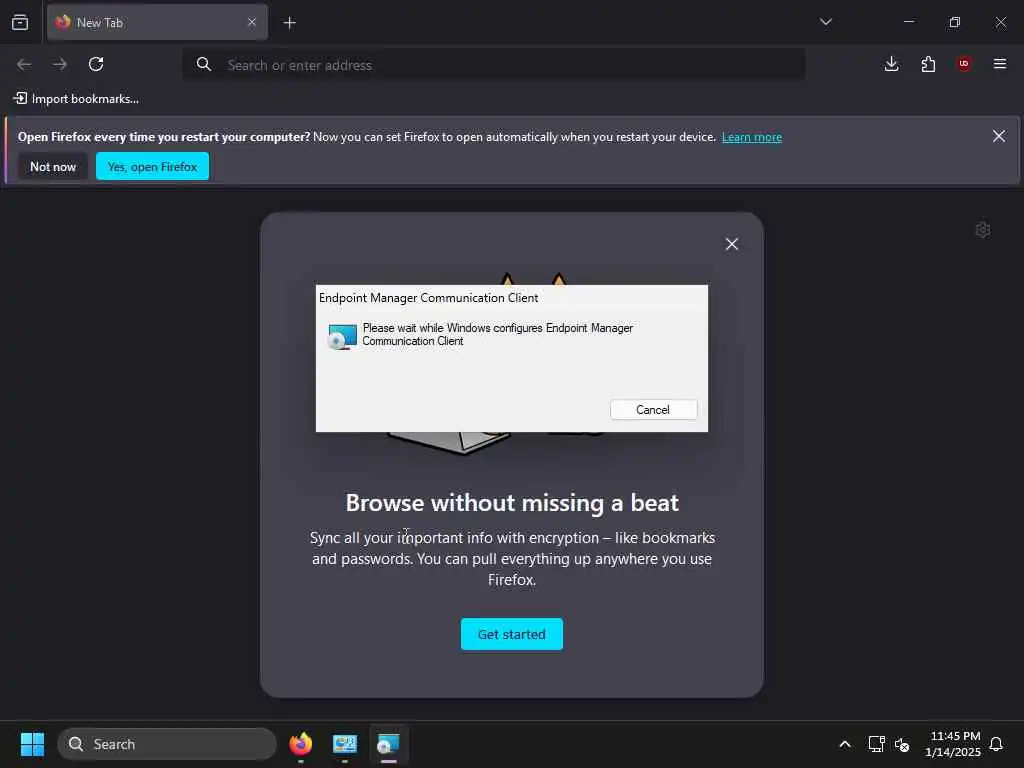The width and height of the screenshot is (1024, 768).
Task: Choose Not now in startup notification
Action: [53, 167]
